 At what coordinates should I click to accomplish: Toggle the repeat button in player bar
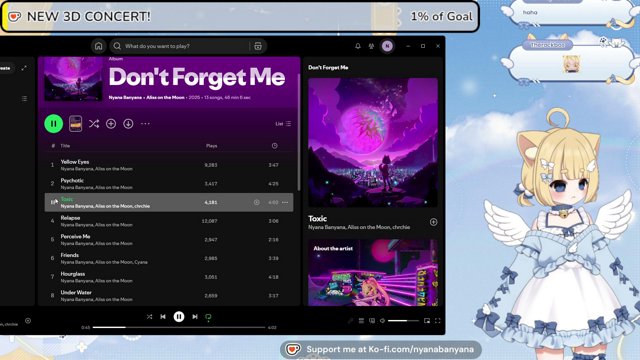click(x=208, y=317)
